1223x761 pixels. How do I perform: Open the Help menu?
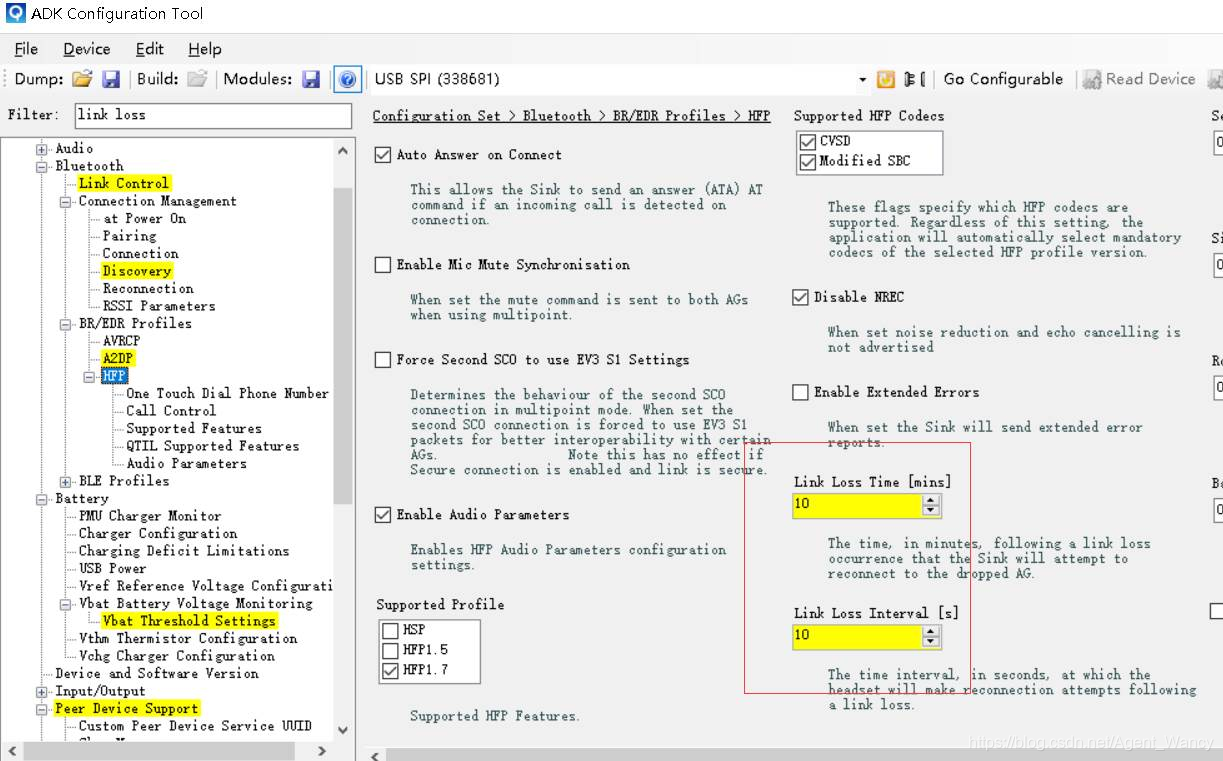coord(205,49)
